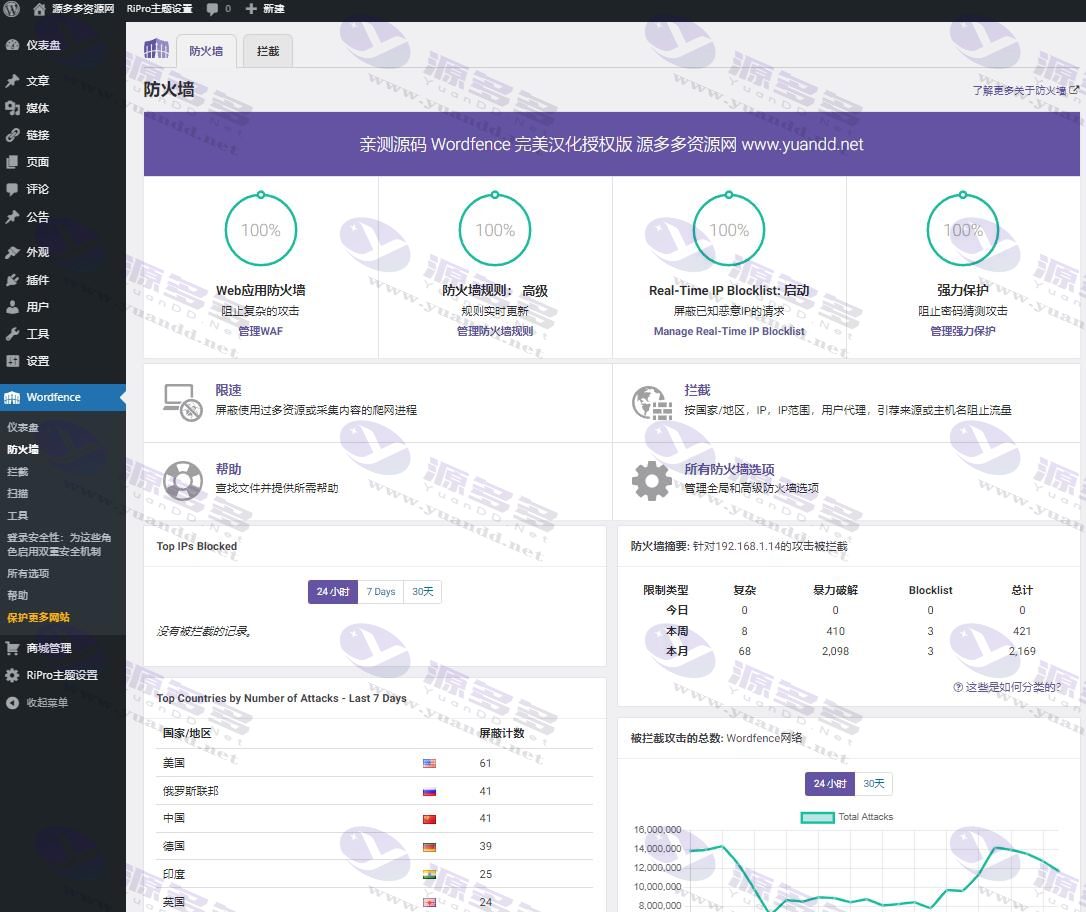The width and height of the screenshot is (1086, 912).
Task: Click the 商城管理 shopping cart icon
Action: point(12,648)
